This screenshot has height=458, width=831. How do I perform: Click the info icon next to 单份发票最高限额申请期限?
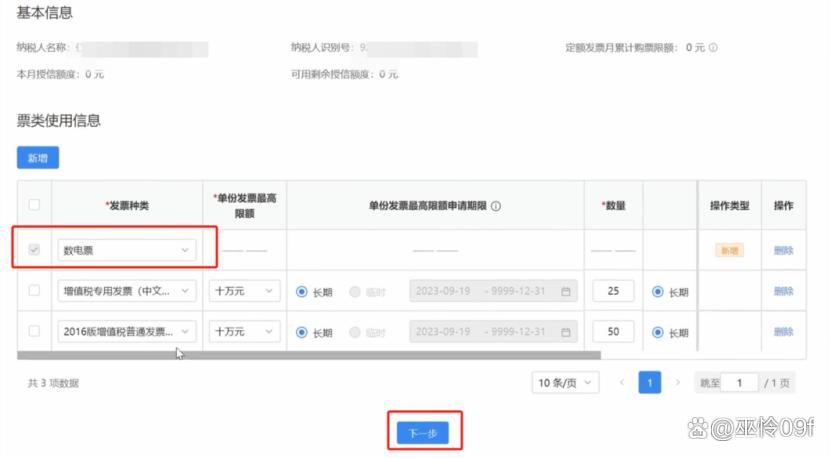(x=496, y=206)
